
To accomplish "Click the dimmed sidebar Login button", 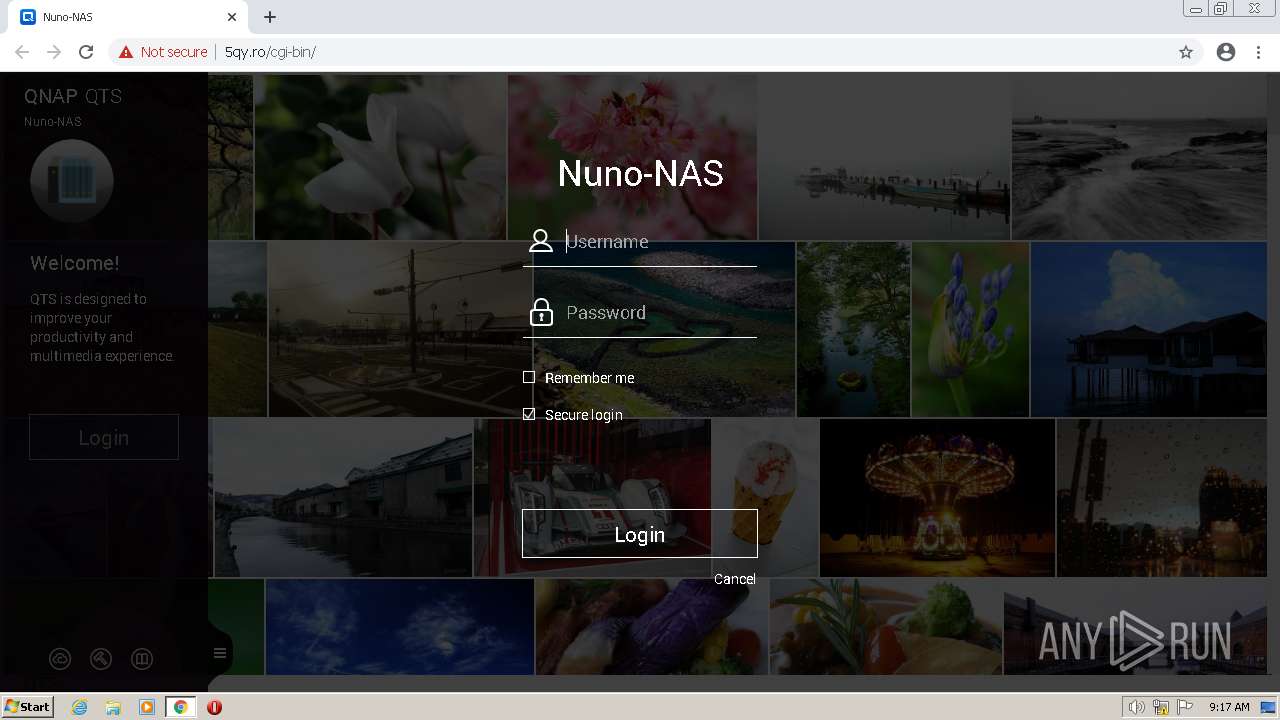I will click(104, 437).
